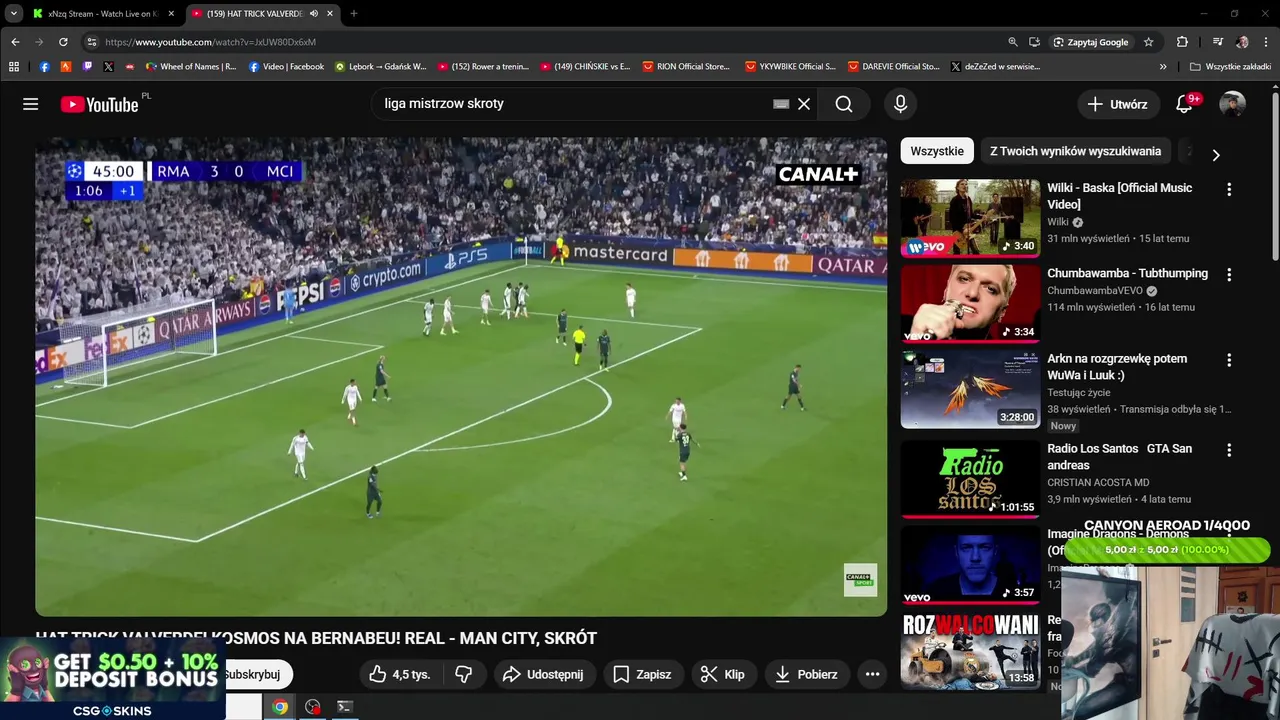Show more filter chips with the right arrow
The height and width of the screenshot is (720, 1280).
1216,155
